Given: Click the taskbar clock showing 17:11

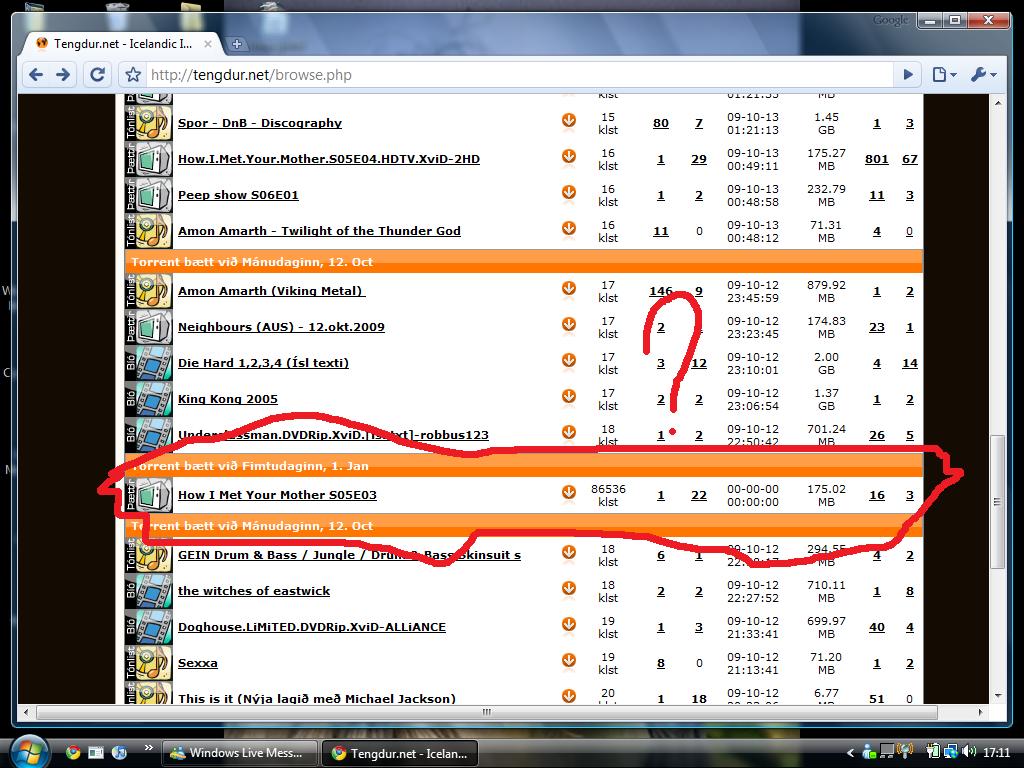Looking at the screenshot, I should point(996,752).
